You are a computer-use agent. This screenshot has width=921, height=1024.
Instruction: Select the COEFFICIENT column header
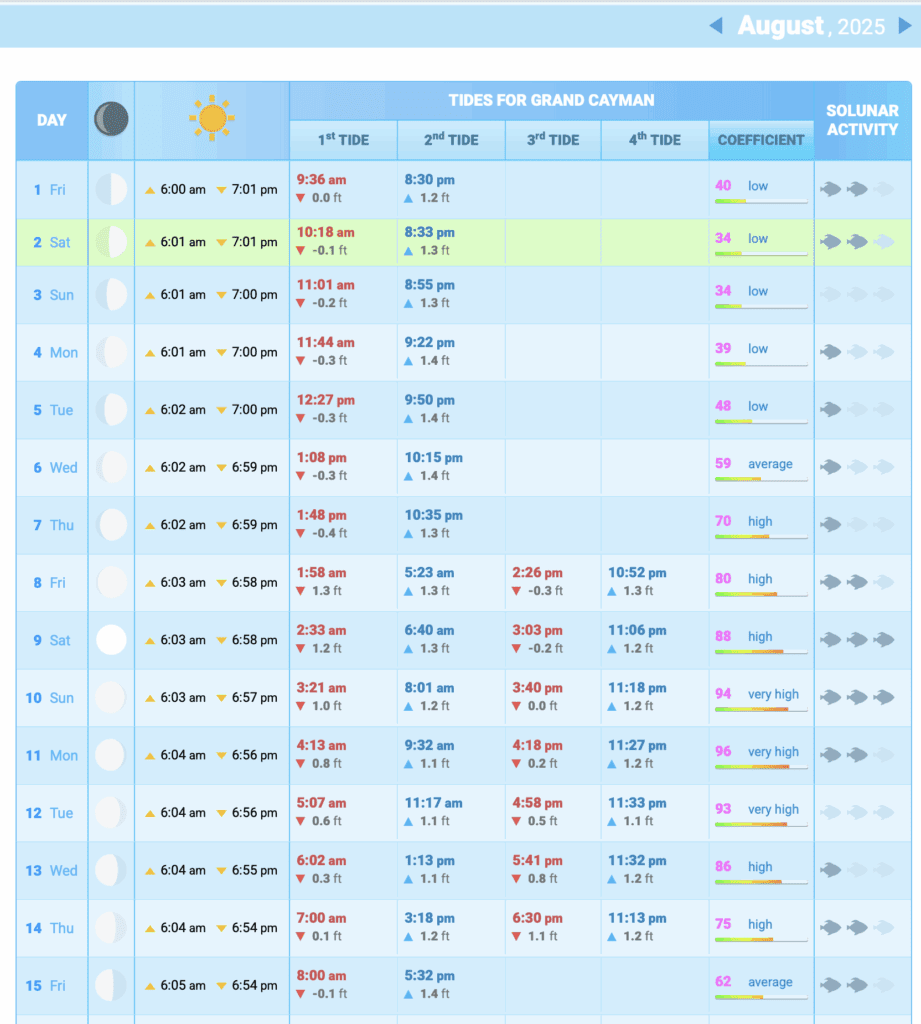[x=761, y=140]
